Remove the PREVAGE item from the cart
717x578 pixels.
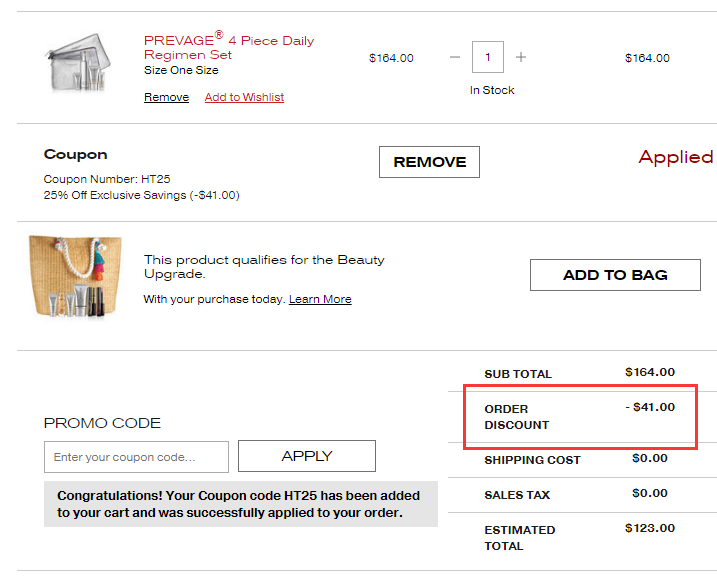pos(166,97)
